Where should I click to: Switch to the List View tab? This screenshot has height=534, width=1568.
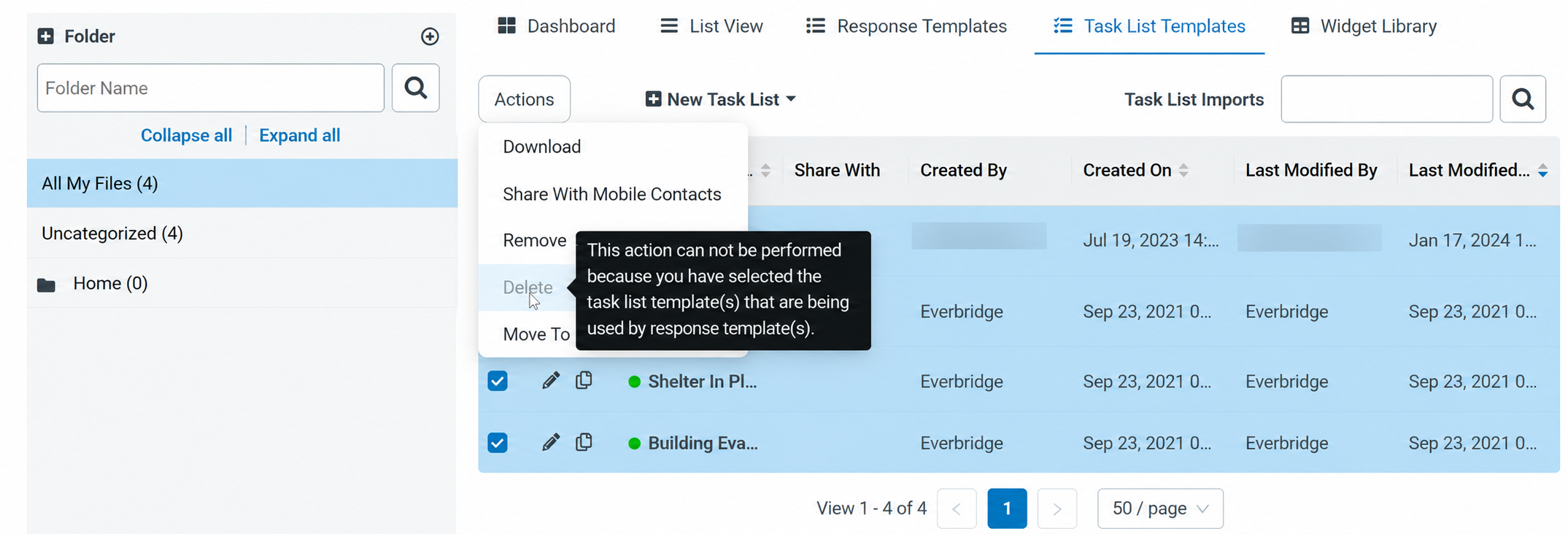click(x=711, y=26)
